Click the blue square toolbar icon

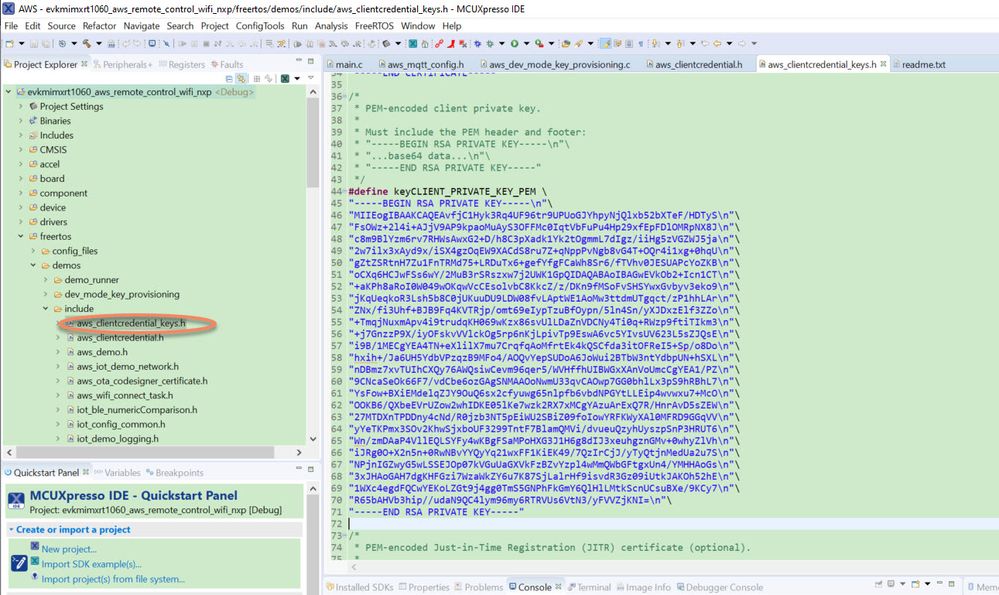coord(152,43)
